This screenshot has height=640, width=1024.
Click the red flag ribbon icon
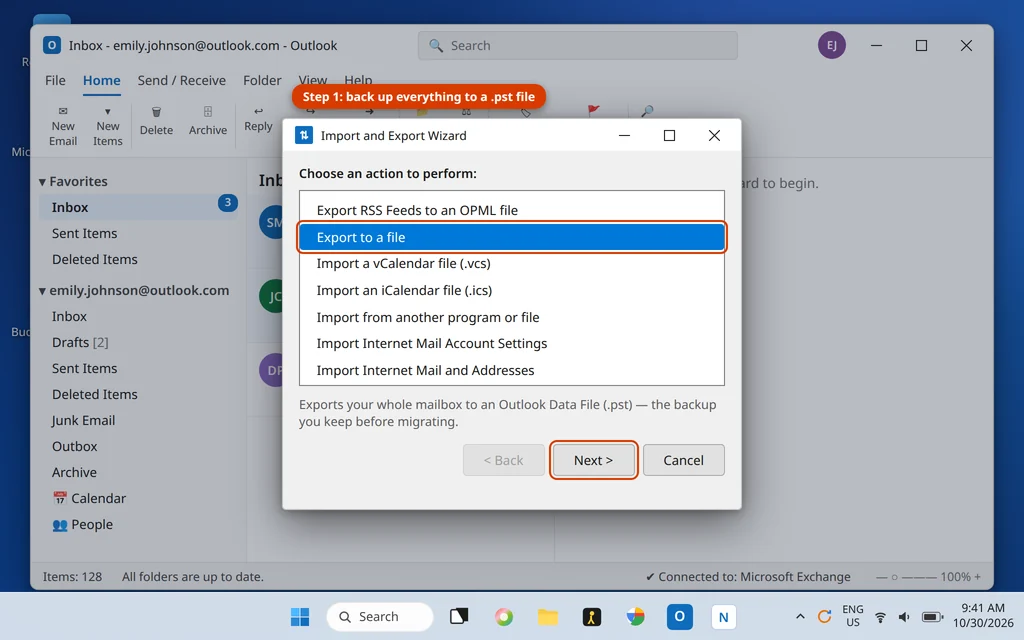coord(593,111)
